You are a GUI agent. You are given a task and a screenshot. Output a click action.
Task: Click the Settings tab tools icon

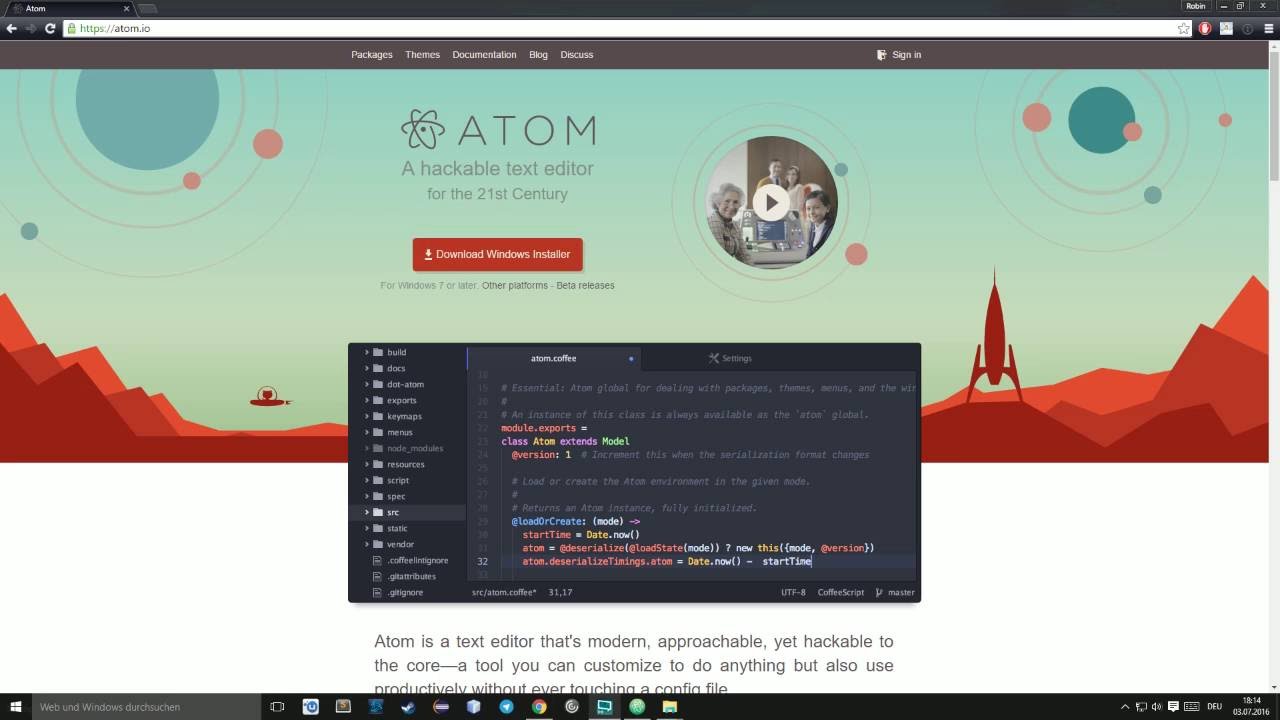click(714, 358)
